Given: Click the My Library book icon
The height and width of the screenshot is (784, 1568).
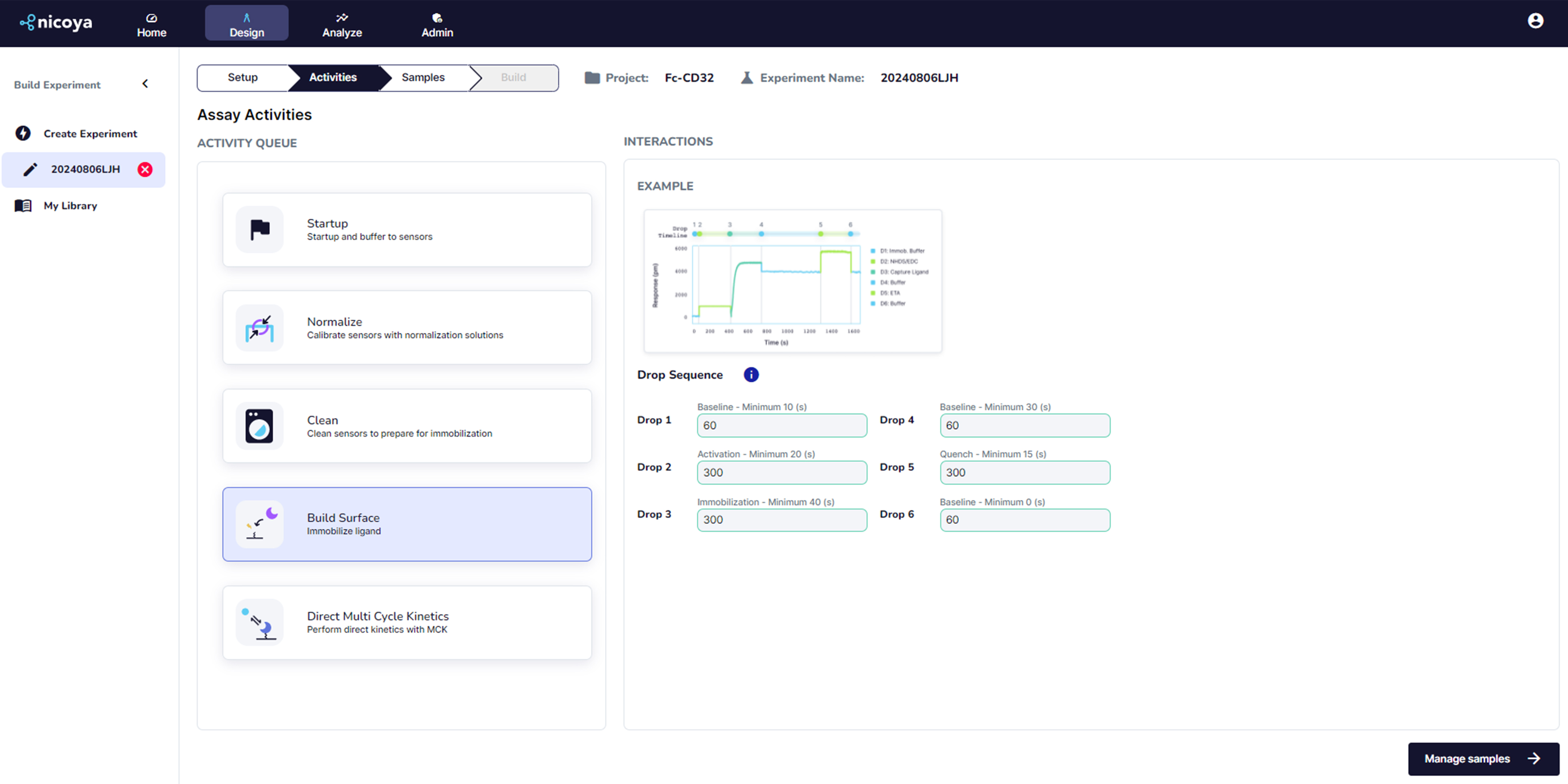Looking at the screenshot, I should tap(23, 206).
